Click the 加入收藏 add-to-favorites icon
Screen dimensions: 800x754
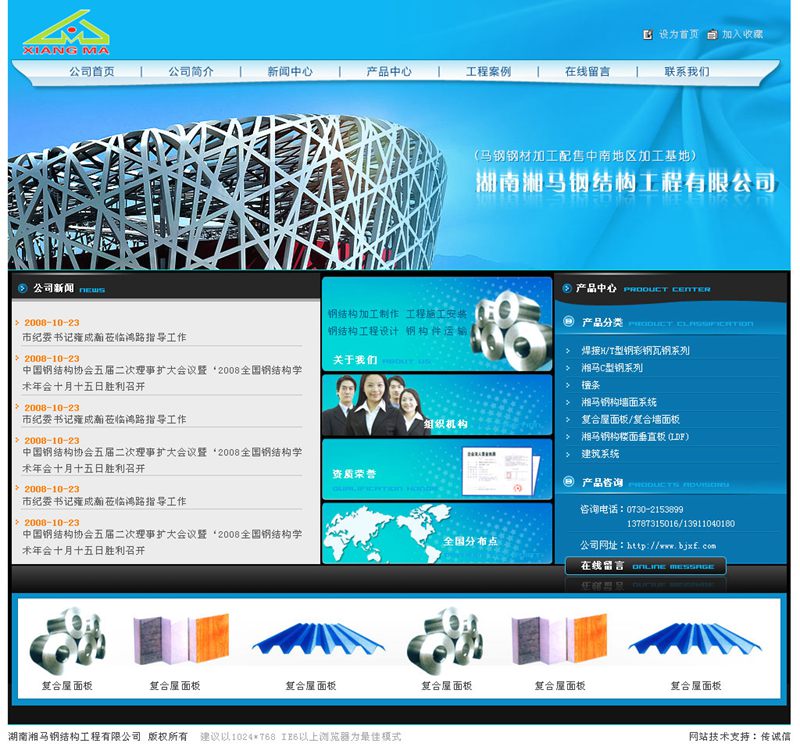click(711, 34)
